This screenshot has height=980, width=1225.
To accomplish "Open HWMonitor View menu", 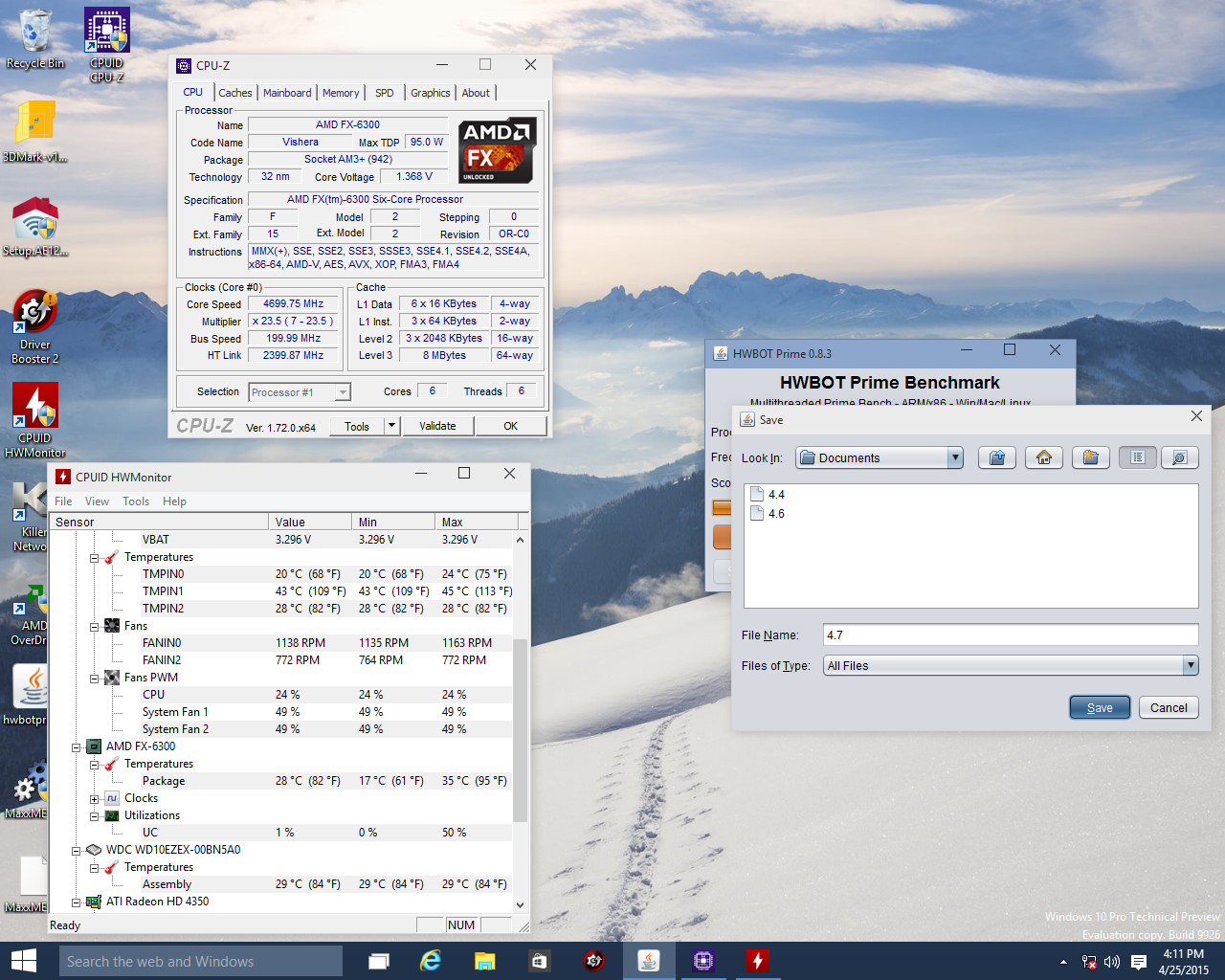I will pyautogui.click(x=97, y=501).
